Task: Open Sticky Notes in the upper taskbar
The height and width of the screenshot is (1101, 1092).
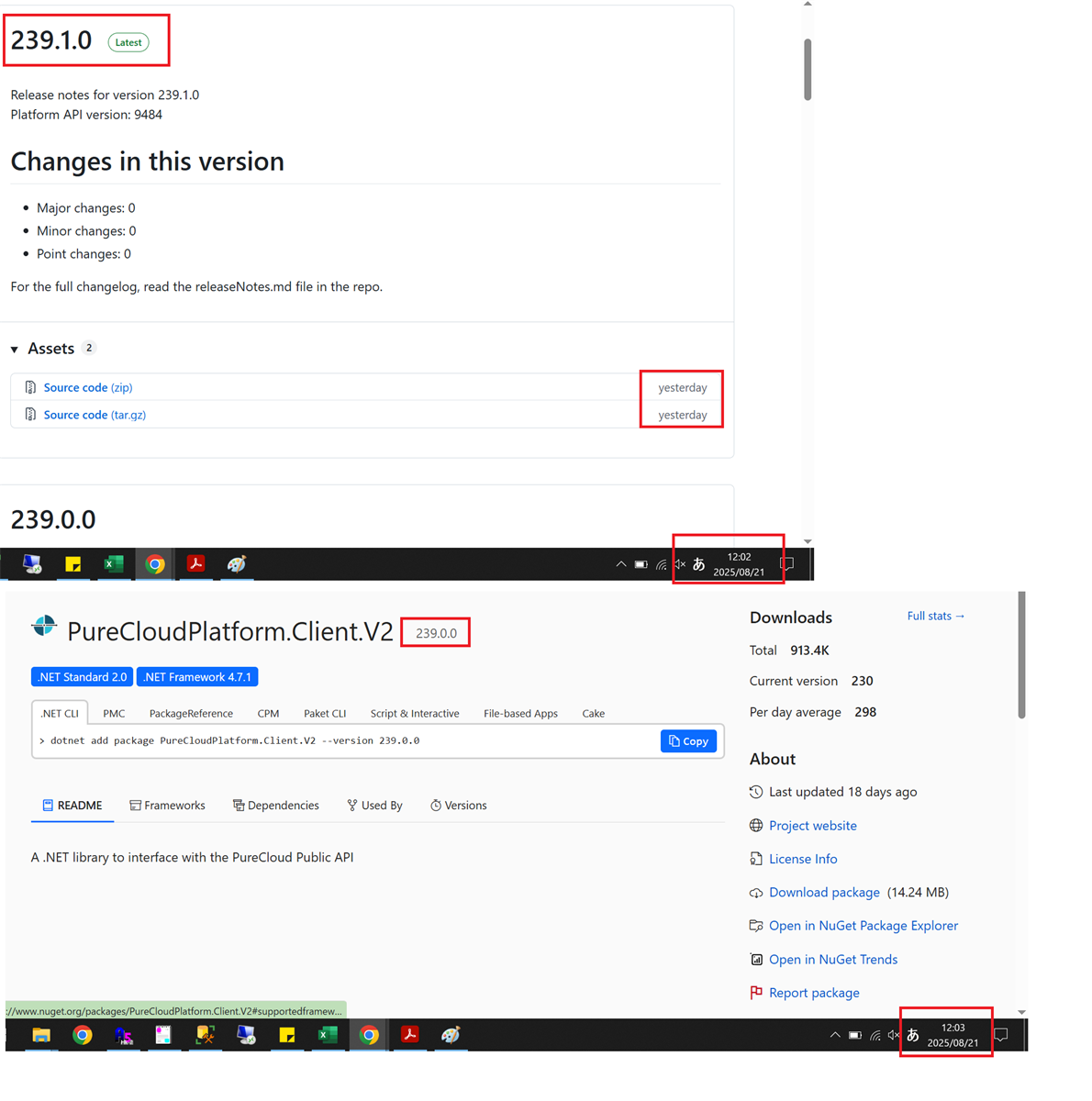Action: coord(73,564)
